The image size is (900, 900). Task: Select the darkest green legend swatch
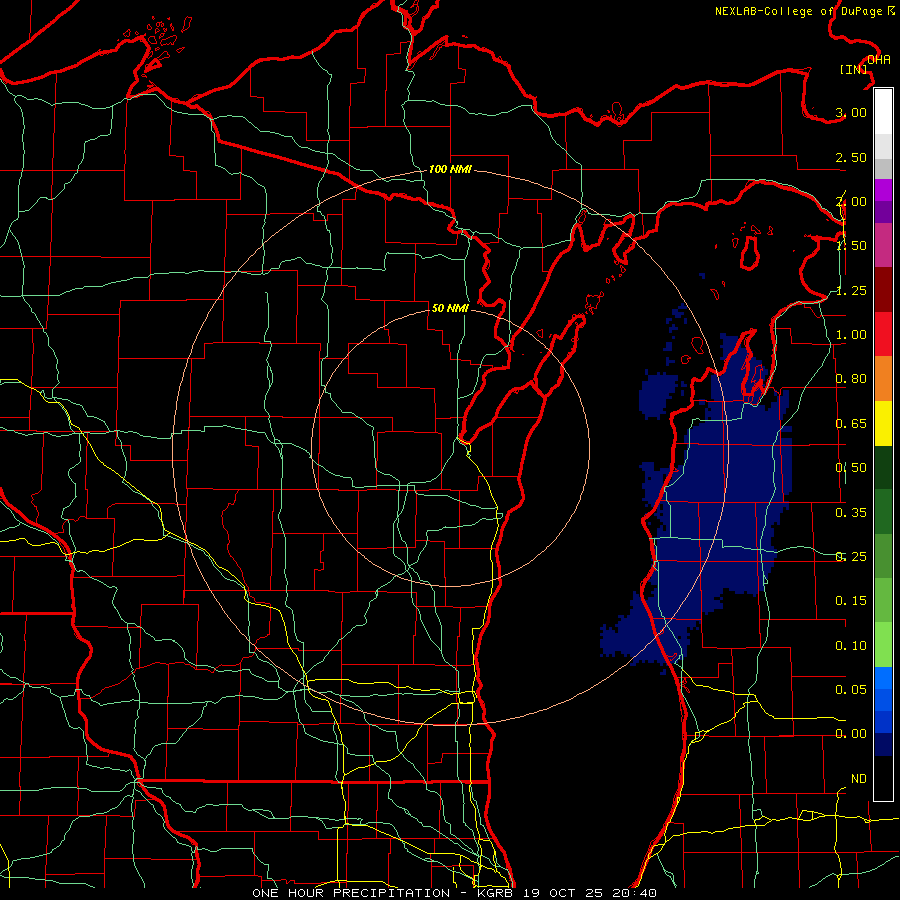click(x=883, y=467)
